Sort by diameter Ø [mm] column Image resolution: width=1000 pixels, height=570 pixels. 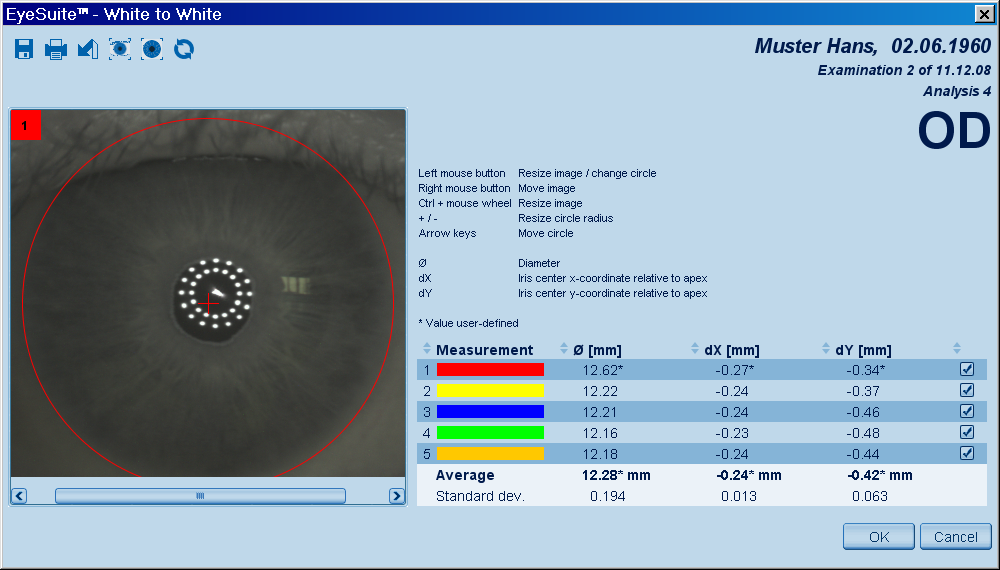point(565,349)
